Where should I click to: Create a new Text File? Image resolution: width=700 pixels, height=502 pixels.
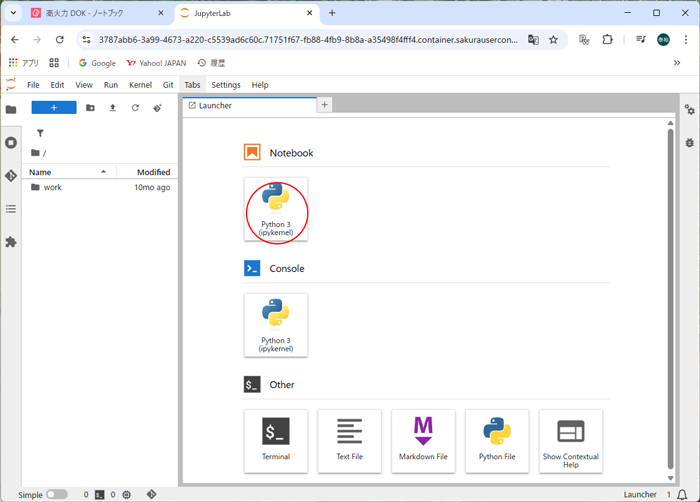[349, 440]
